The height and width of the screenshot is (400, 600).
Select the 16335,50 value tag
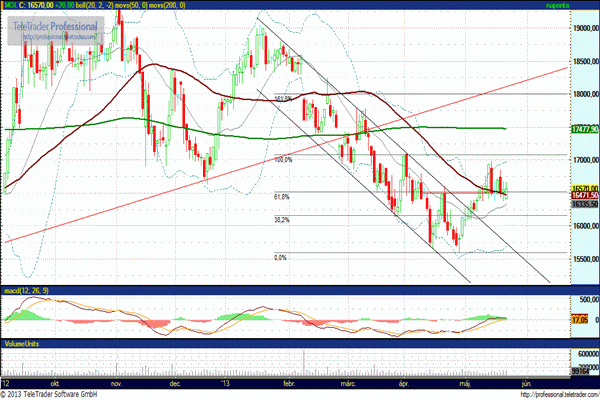(585, 204)
